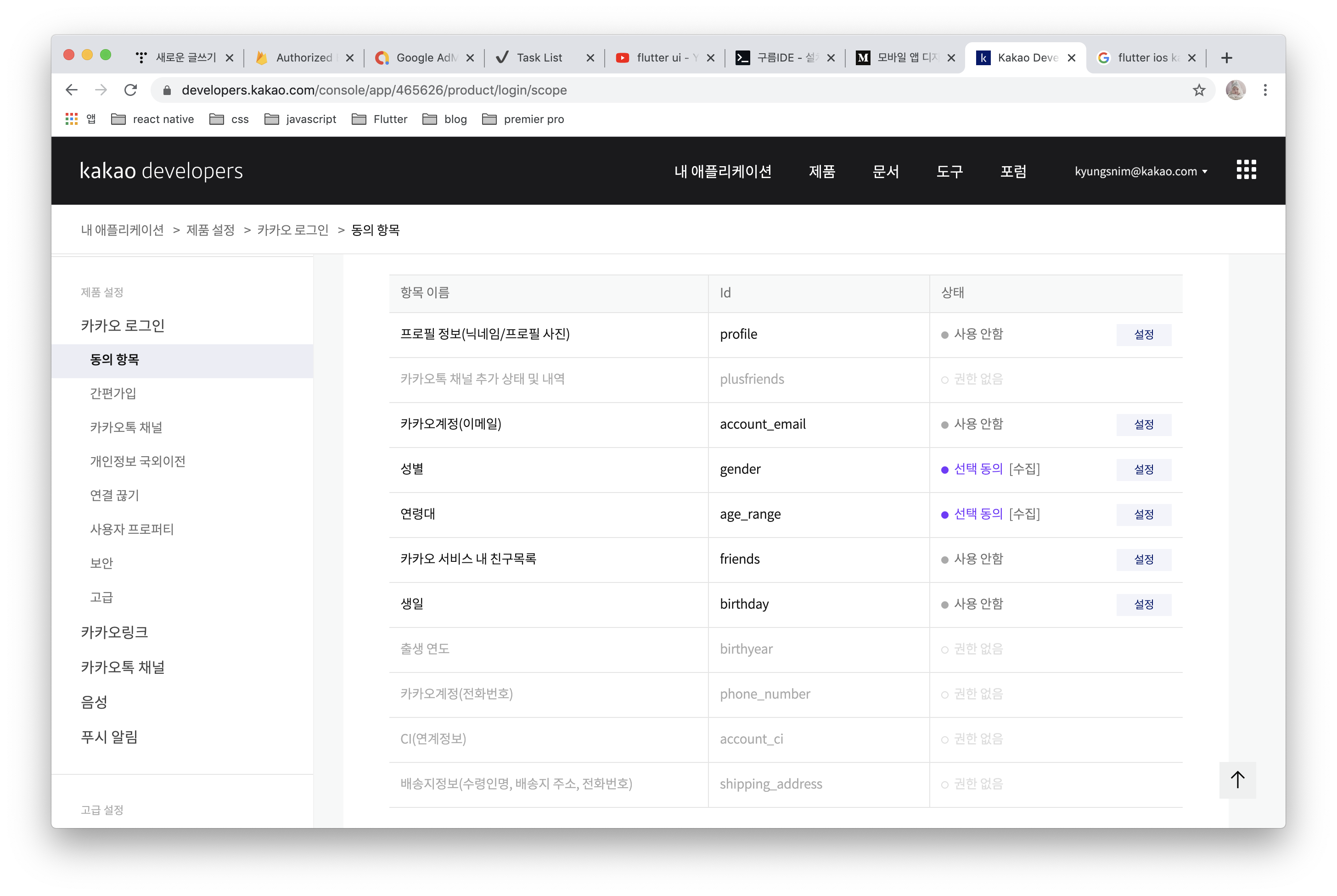Screen dimensions: 1337x896
Task: Open the Chrome profile avatar
Action: tap(1235, 90)
